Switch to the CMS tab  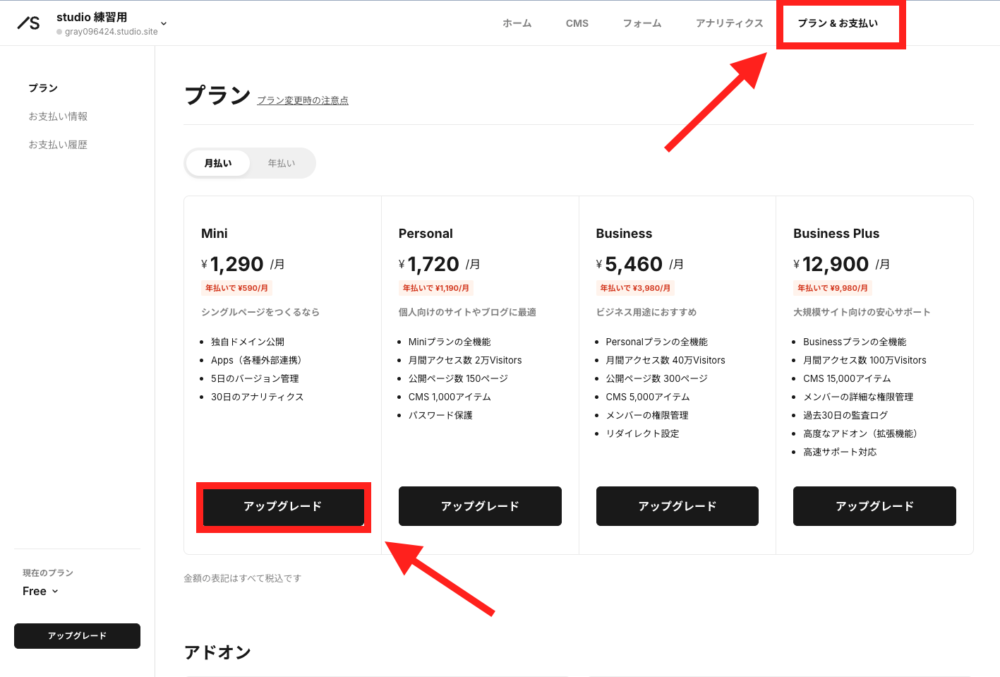(577, 23)
